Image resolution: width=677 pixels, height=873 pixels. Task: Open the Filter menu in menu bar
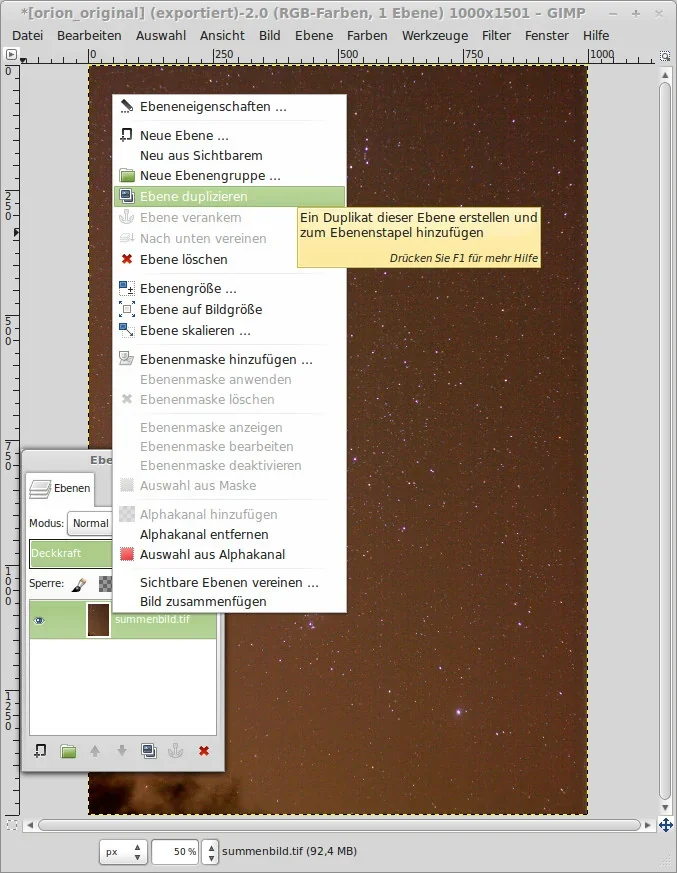(x=496, y=35)
